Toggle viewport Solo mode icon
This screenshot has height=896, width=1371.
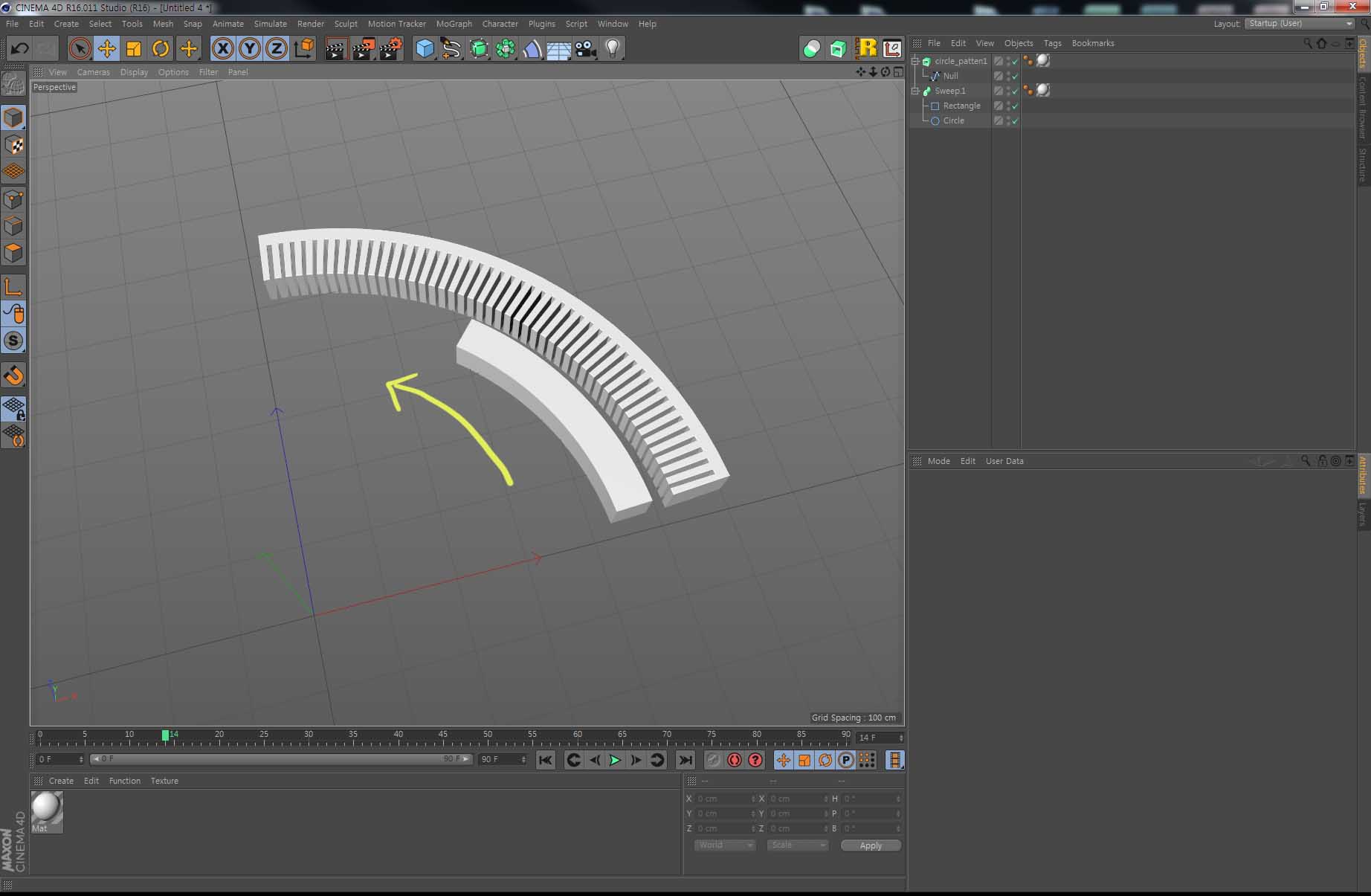tap(13, 341)
